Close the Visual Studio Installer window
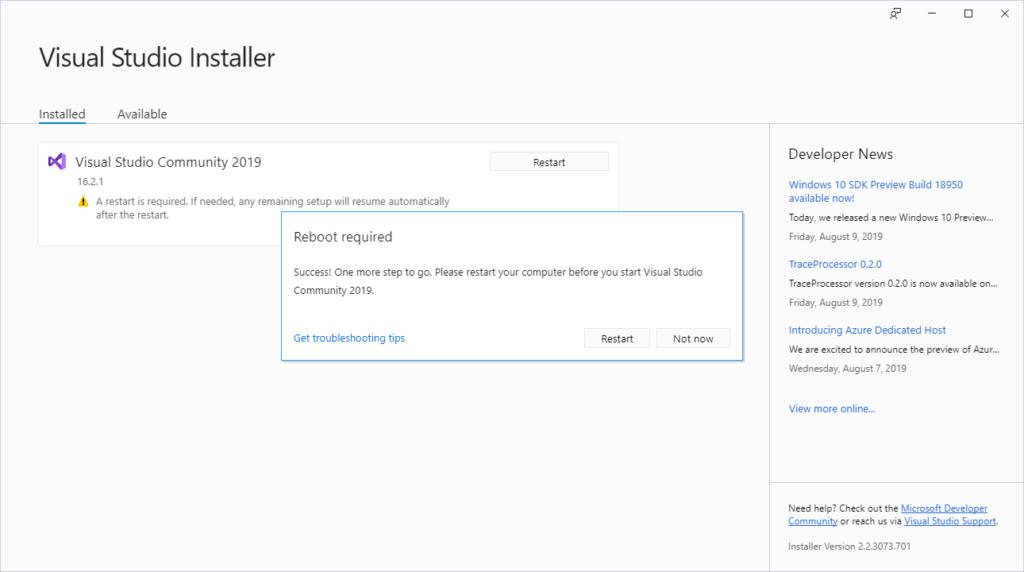The height and width of the screenshot is (572, 1024). 1005,14
